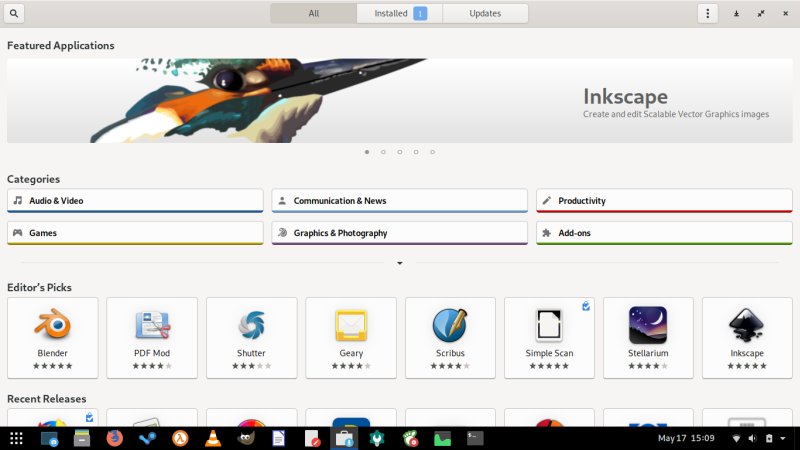Open the Audio & Video category
Image resolution: width=800 pixels, height=450 pixels.
click(135, 201)
